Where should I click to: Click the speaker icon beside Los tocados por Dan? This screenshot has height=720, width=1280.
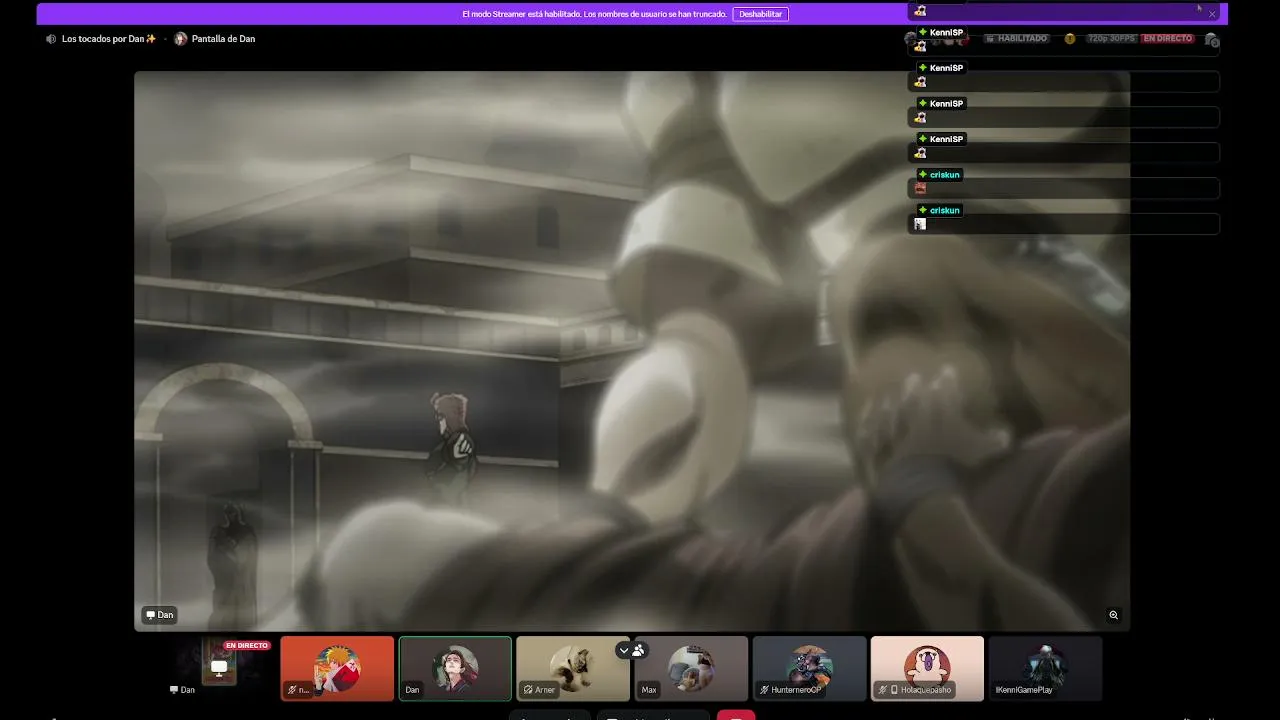[51, 39]
